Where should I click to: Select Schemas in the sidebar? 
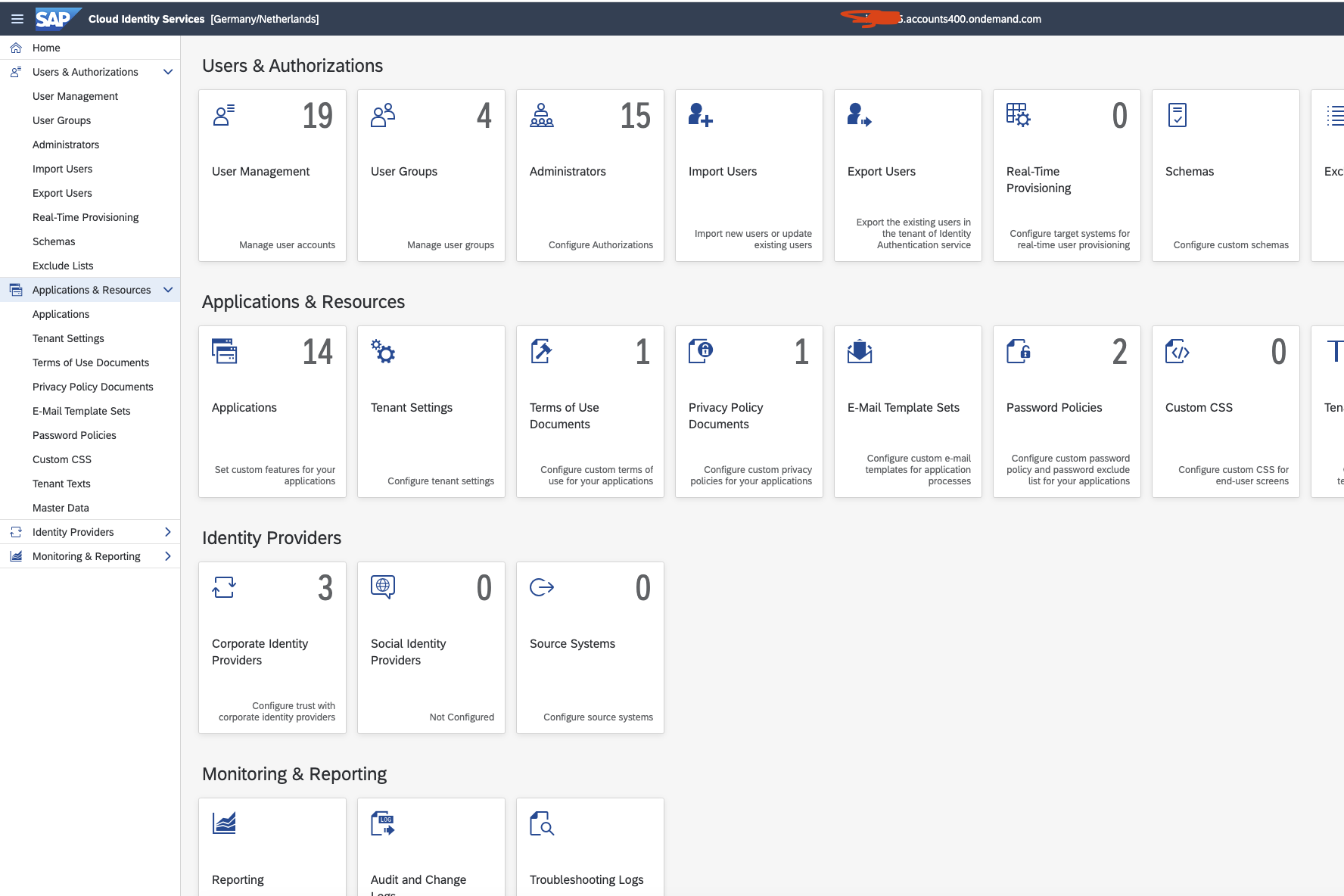coord(90,241)
